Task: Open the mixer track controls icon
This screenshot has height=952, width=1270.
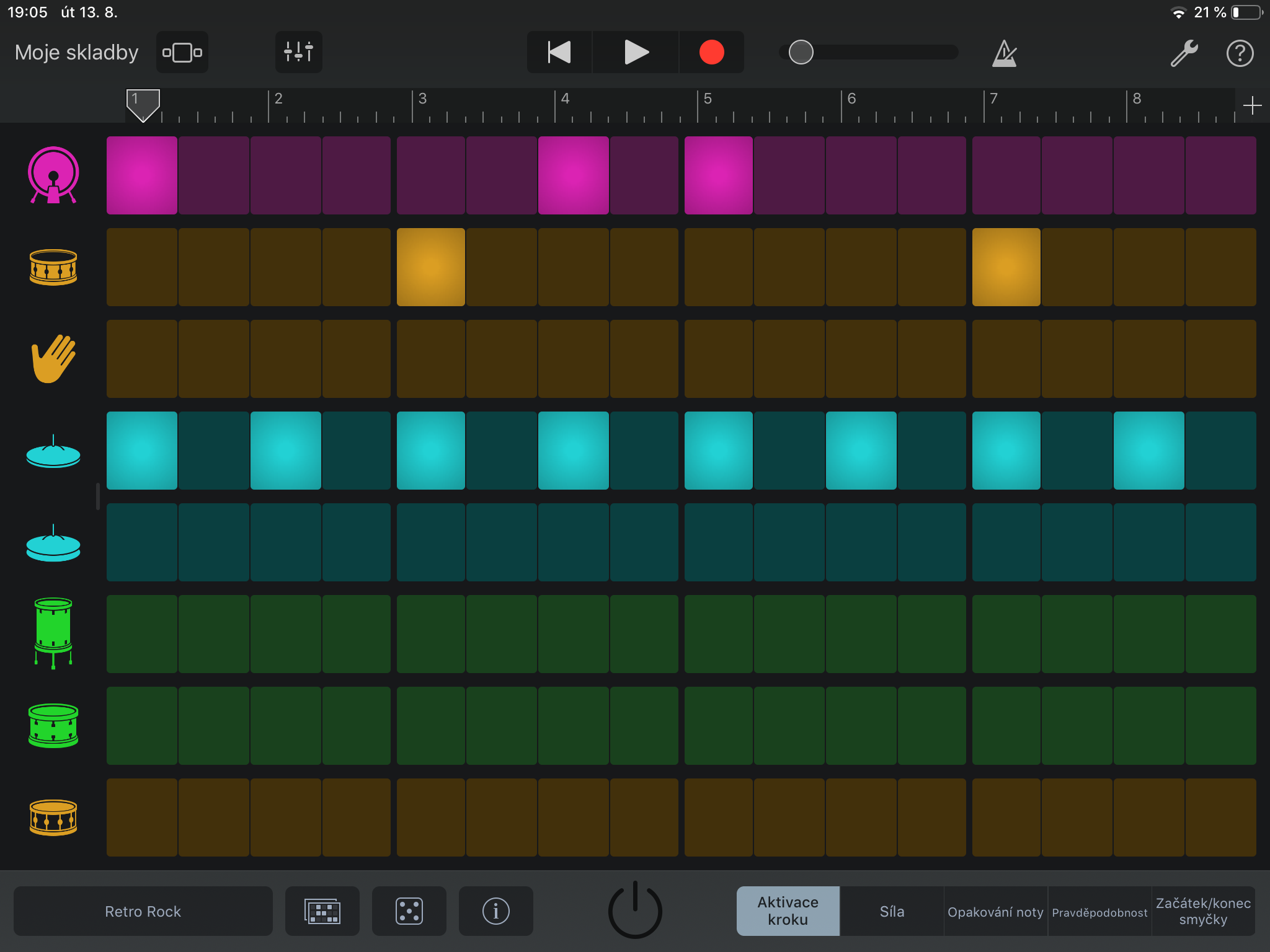Action: [298, 52]
